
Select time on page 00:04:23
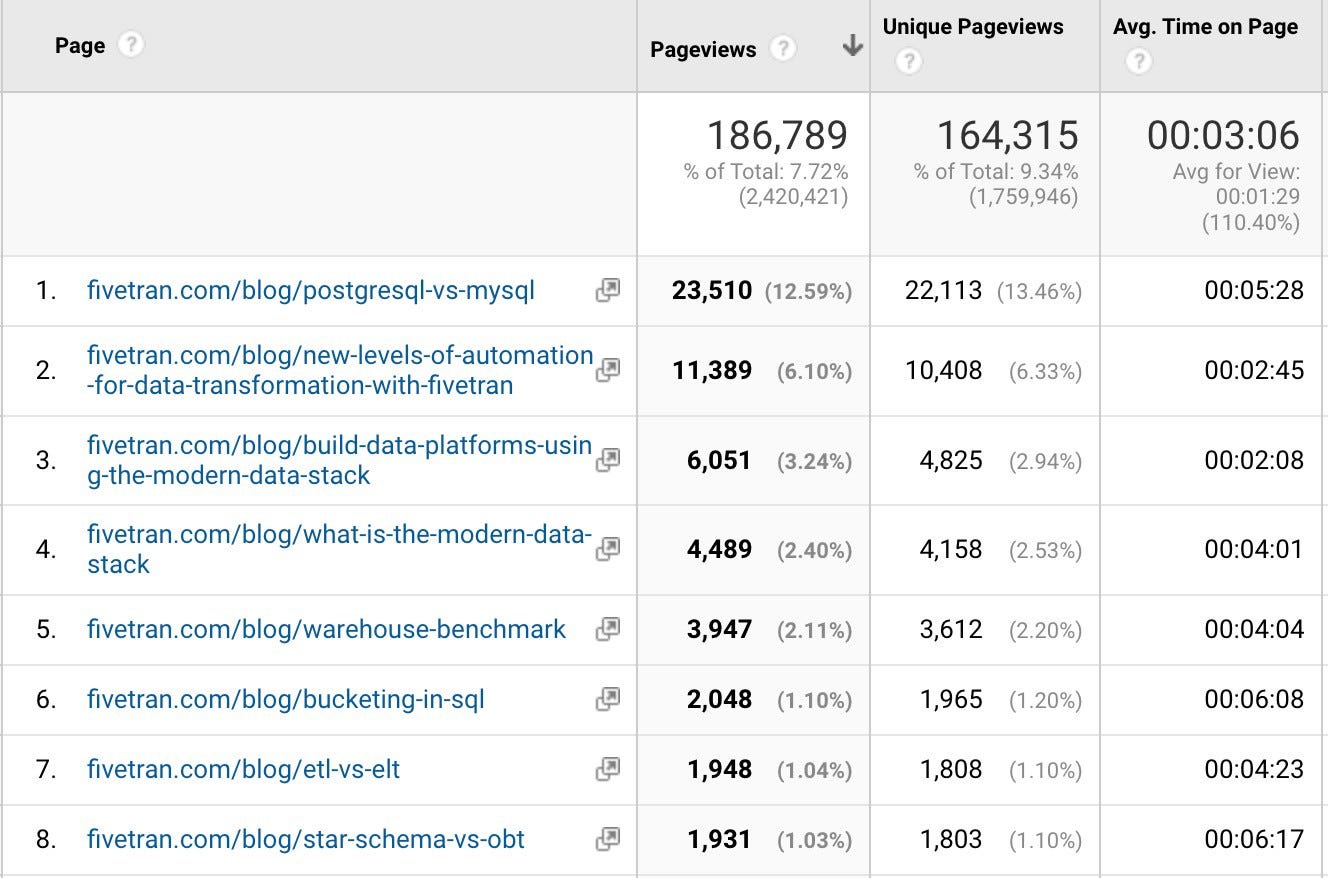point(1254,769)
